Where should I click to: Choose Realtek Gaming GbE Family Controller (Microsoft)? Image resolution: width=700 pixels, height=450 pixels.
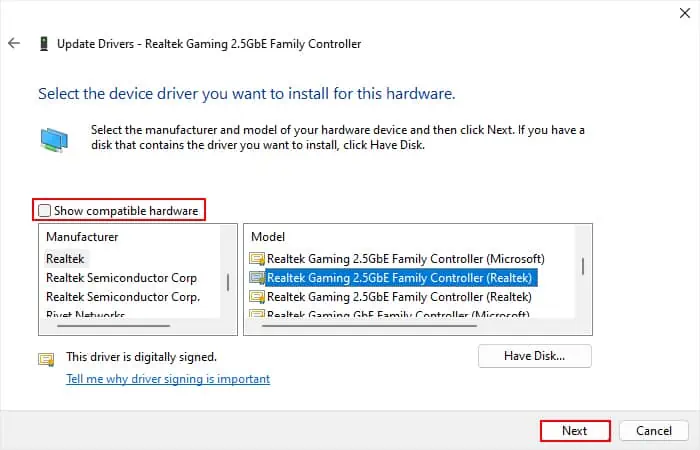tap(405, 315)
